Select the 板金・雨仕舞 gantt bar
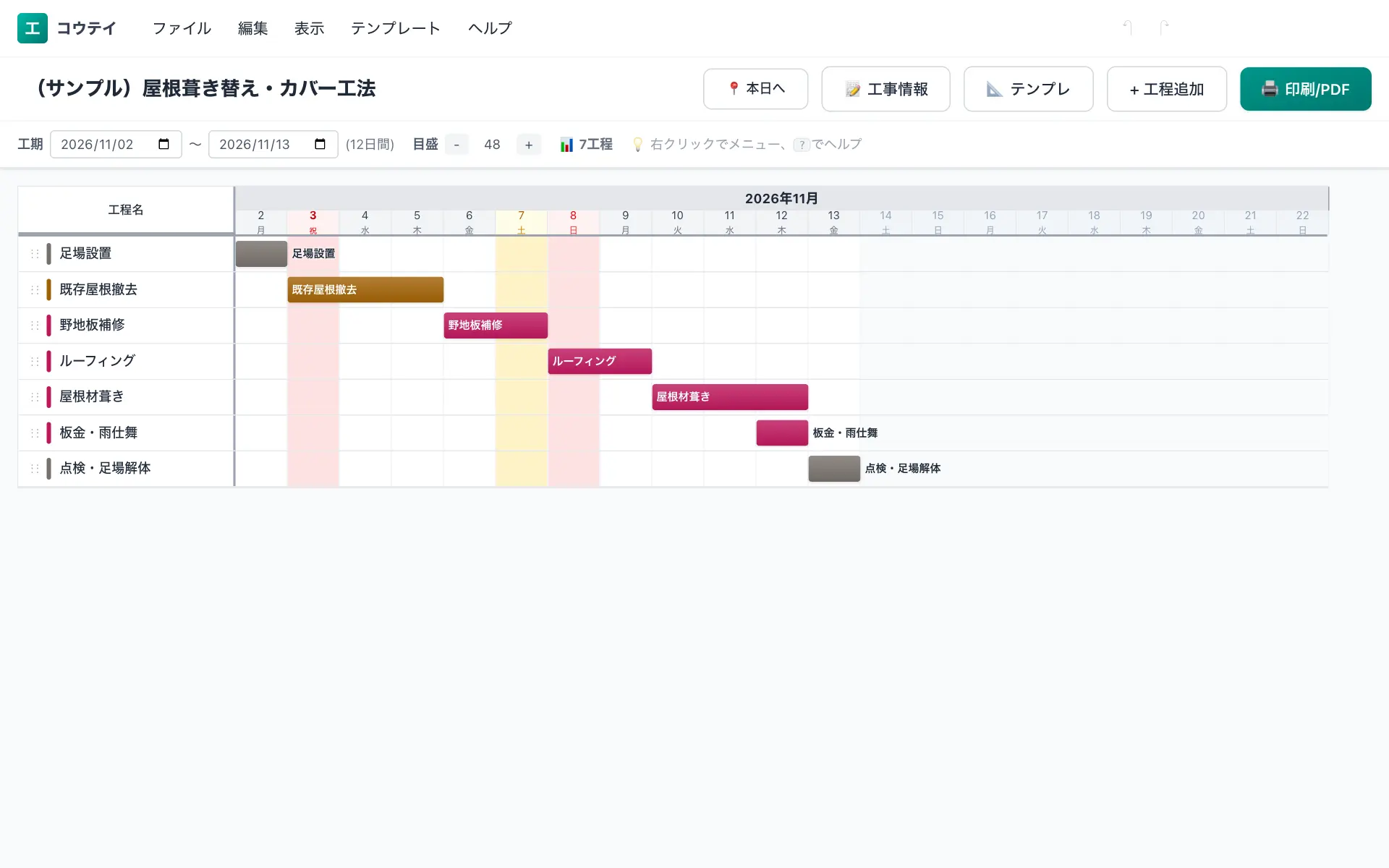Screen dimensions: 1389x868 coord(782,433)
